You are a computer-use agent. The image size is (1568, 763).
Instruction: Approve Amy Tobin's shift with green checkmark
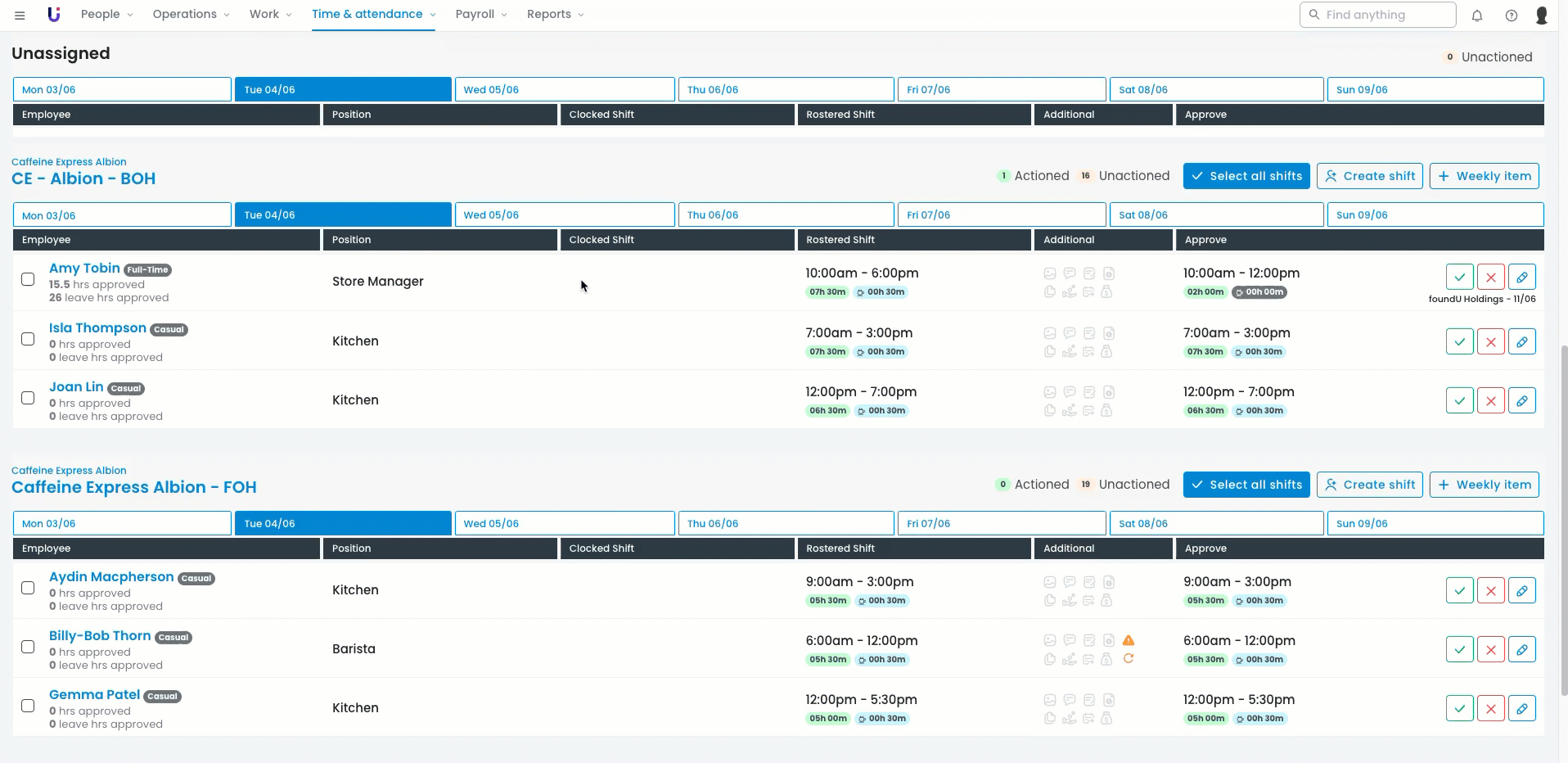point(1459,277)
